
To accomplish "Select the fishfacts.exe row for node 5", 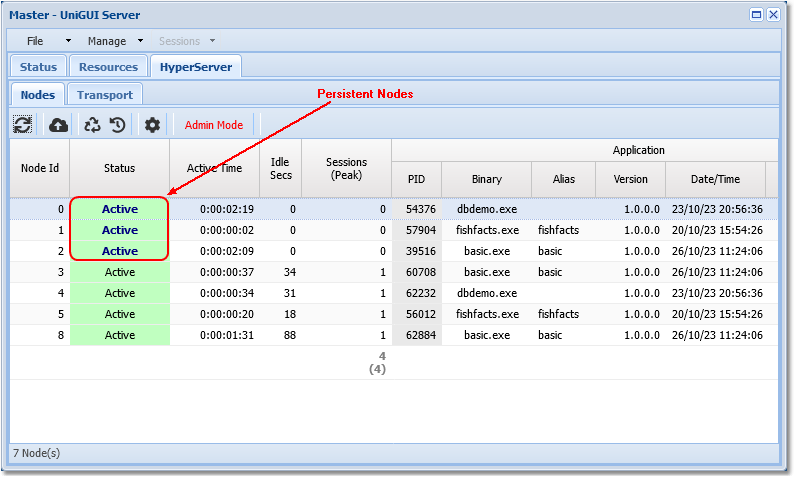I will click(x=486, y=314).
